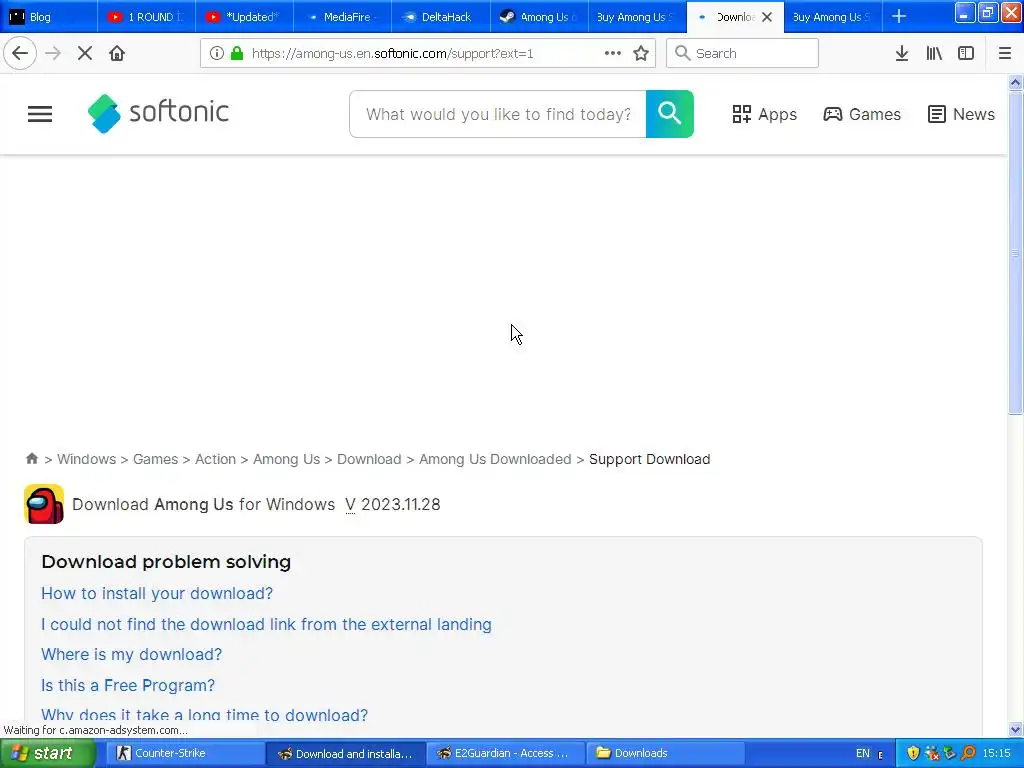This screenshot has height=768, width=1024.
Task: Switch to the Among Us Steam tab
Action: coord(539,16)
